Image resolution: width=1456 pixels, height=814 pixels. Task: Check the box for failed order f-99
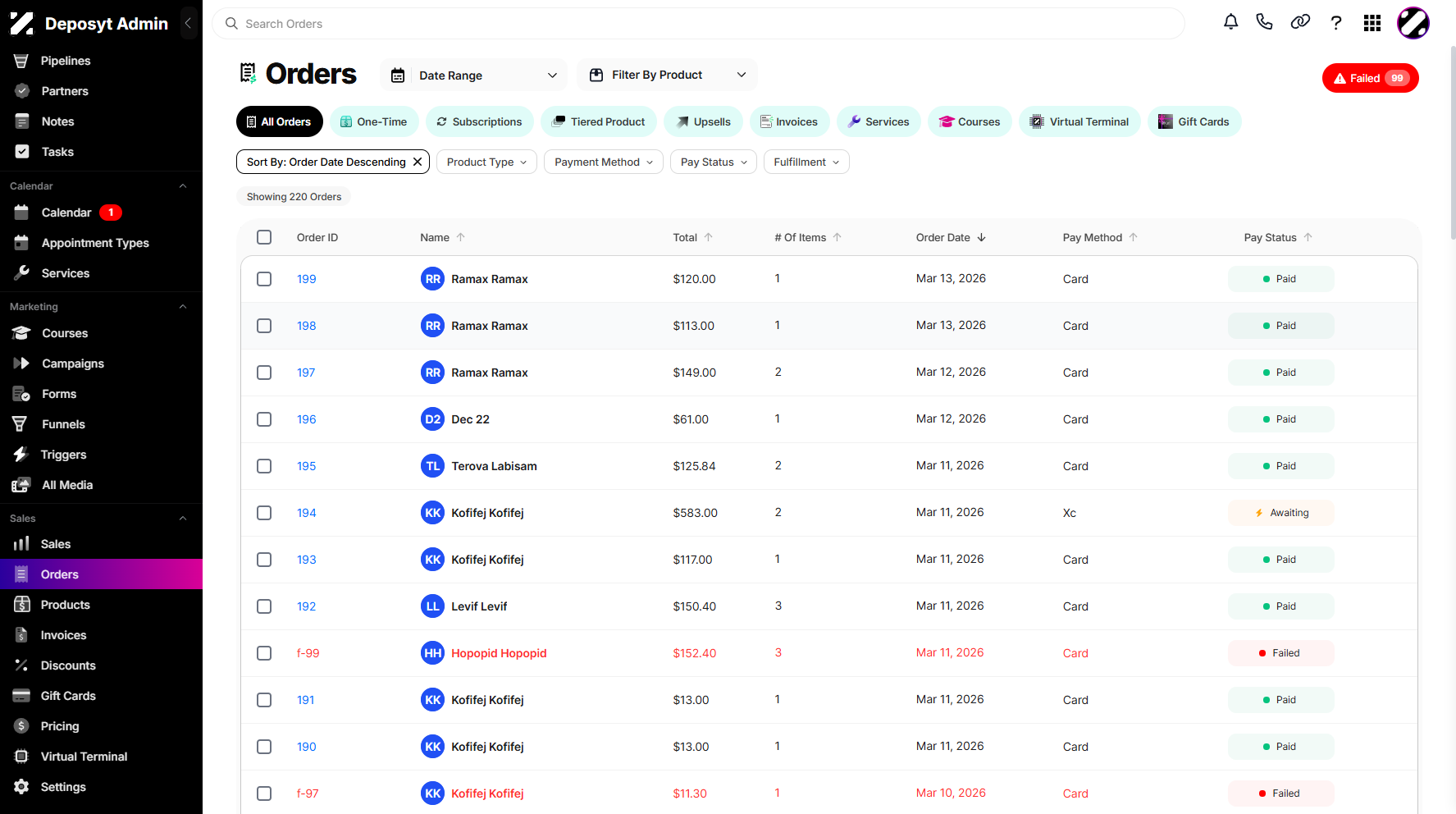[264, 653]
